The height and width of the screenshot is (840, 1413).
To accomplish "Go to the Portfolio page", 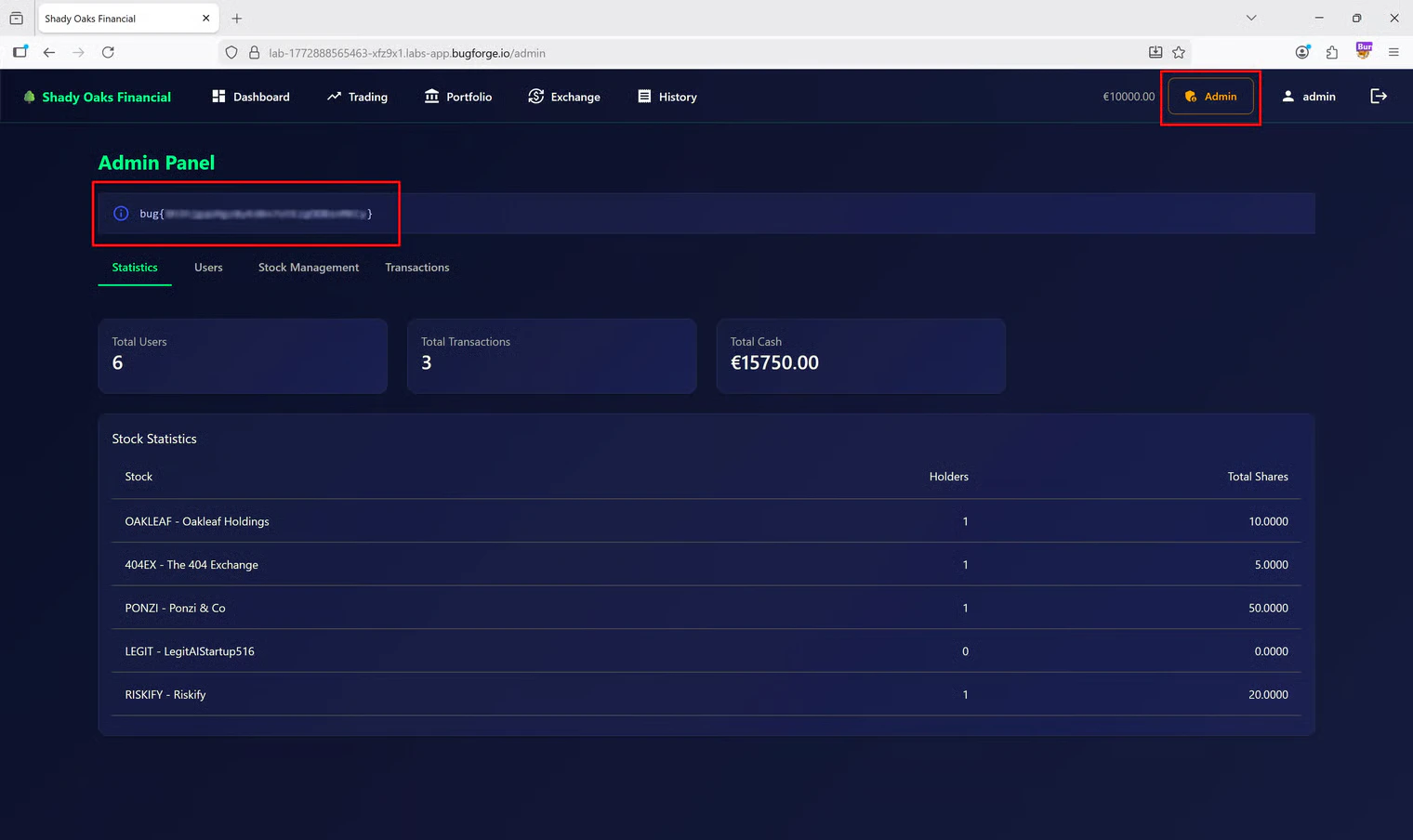I will [458, 97].
